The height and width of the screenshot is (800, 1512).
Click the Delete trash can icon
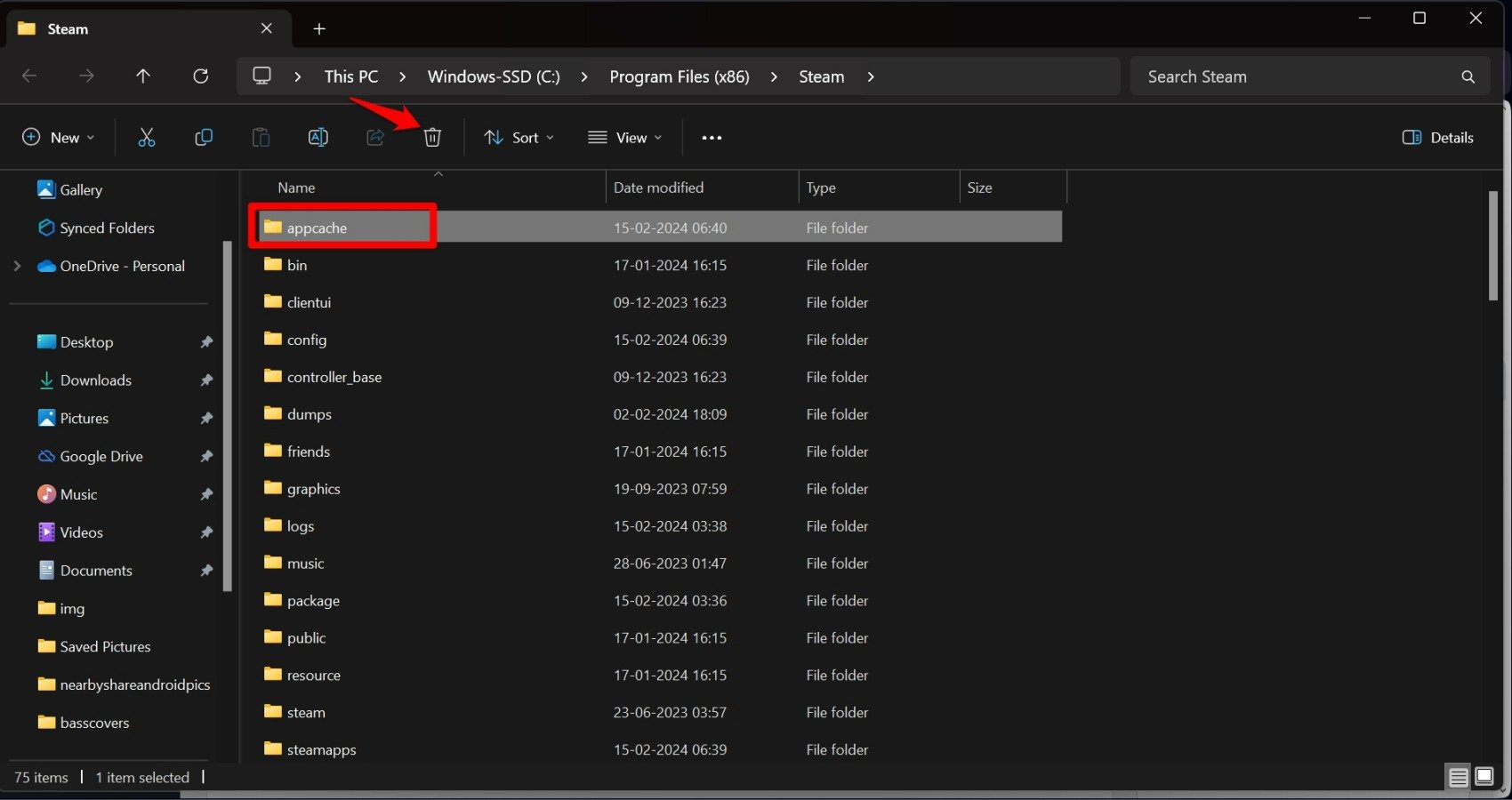432,138
